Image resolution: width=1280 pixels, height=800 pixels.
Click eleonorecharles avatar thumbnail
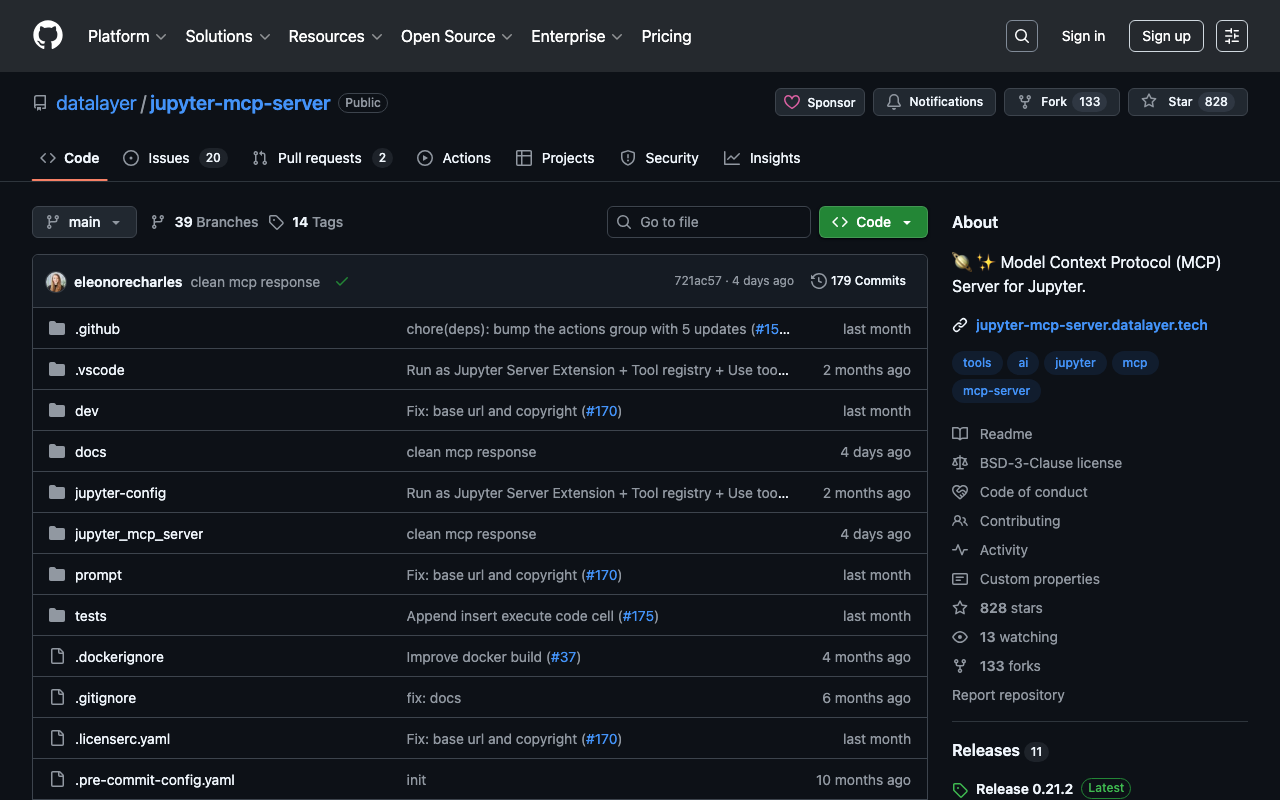[x=56, y=282]
